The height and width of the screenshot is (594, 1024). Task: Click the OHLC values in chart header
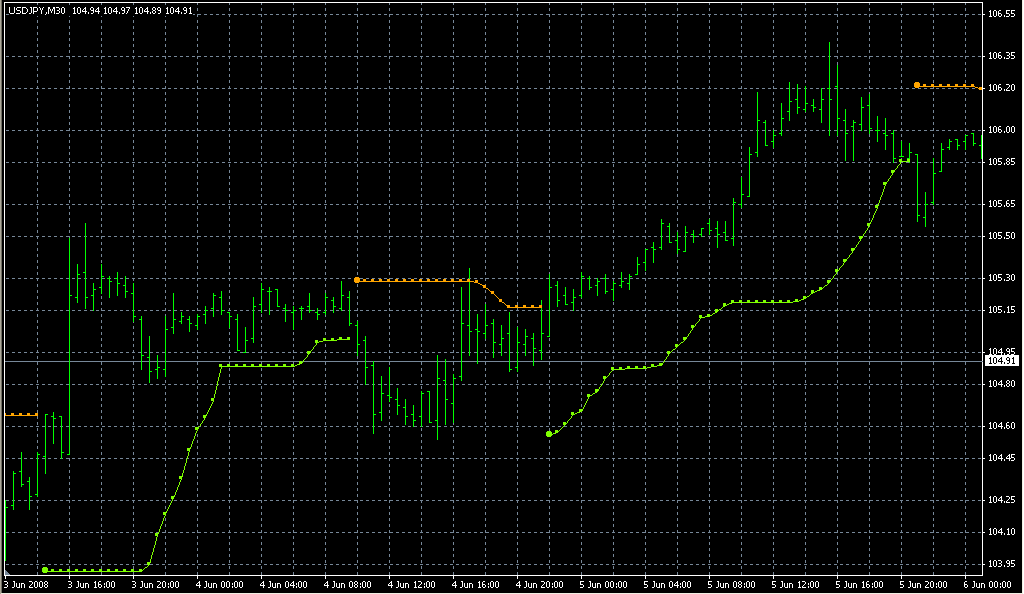(134, 10)
